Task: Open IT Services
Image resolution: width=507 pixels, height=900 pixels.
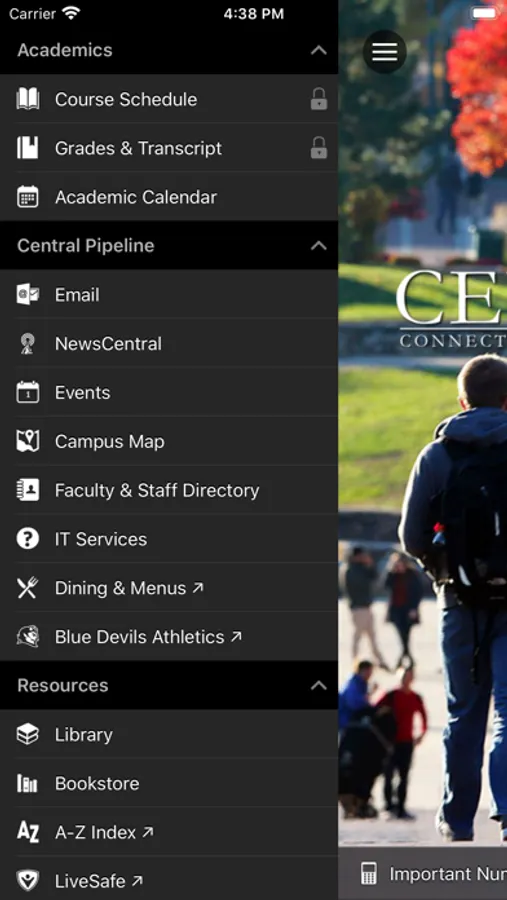Action: tap(169, 538)
